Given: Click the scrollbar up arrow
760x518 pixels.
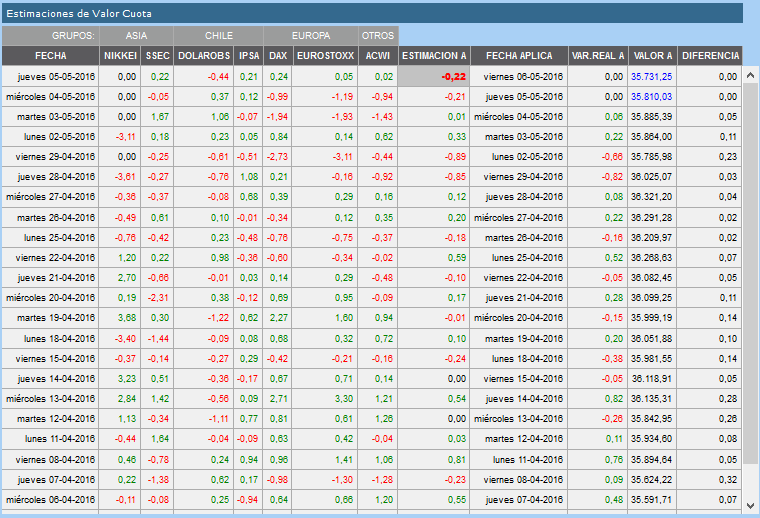Looking at the screenshot, I should click(x=750, y=76).
